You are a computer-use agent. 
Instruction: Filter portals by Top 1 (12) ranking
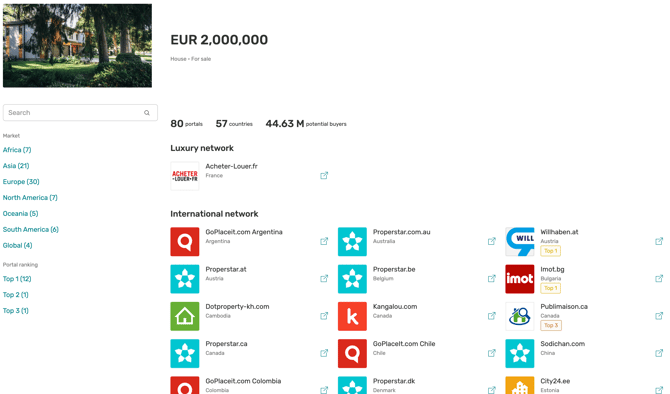pos(17,279)
